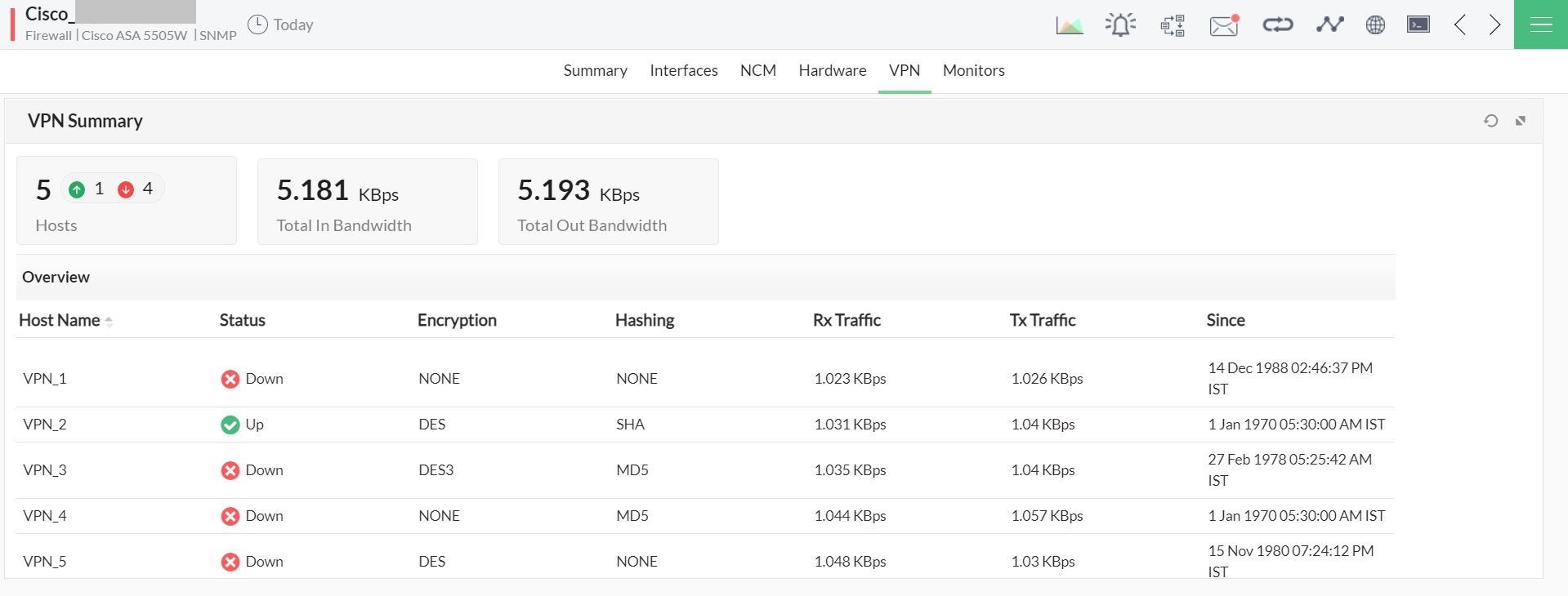Viewport: 1568px width, 596px height.
Task: Open the area chart graphs icon
Action: tap(1069, 25)
